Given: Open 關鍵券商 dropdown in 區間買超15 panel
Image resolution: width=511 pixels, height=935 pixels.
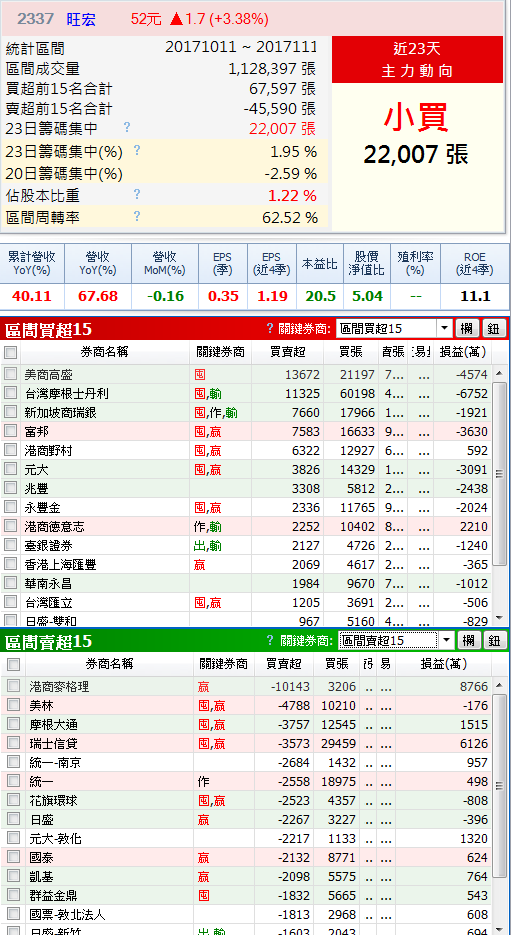Looking at the screenshot, I should (444, 328).
